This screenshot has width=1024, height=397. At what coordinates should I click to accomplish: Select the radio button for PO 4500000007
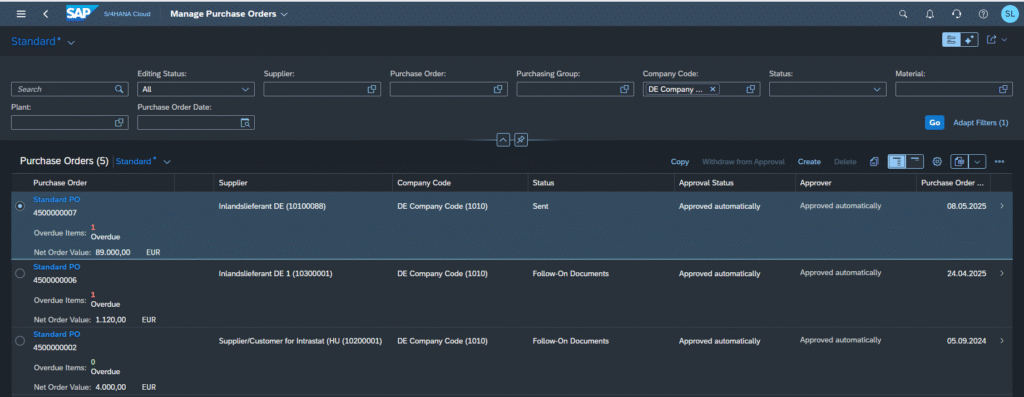coord(20,206)
